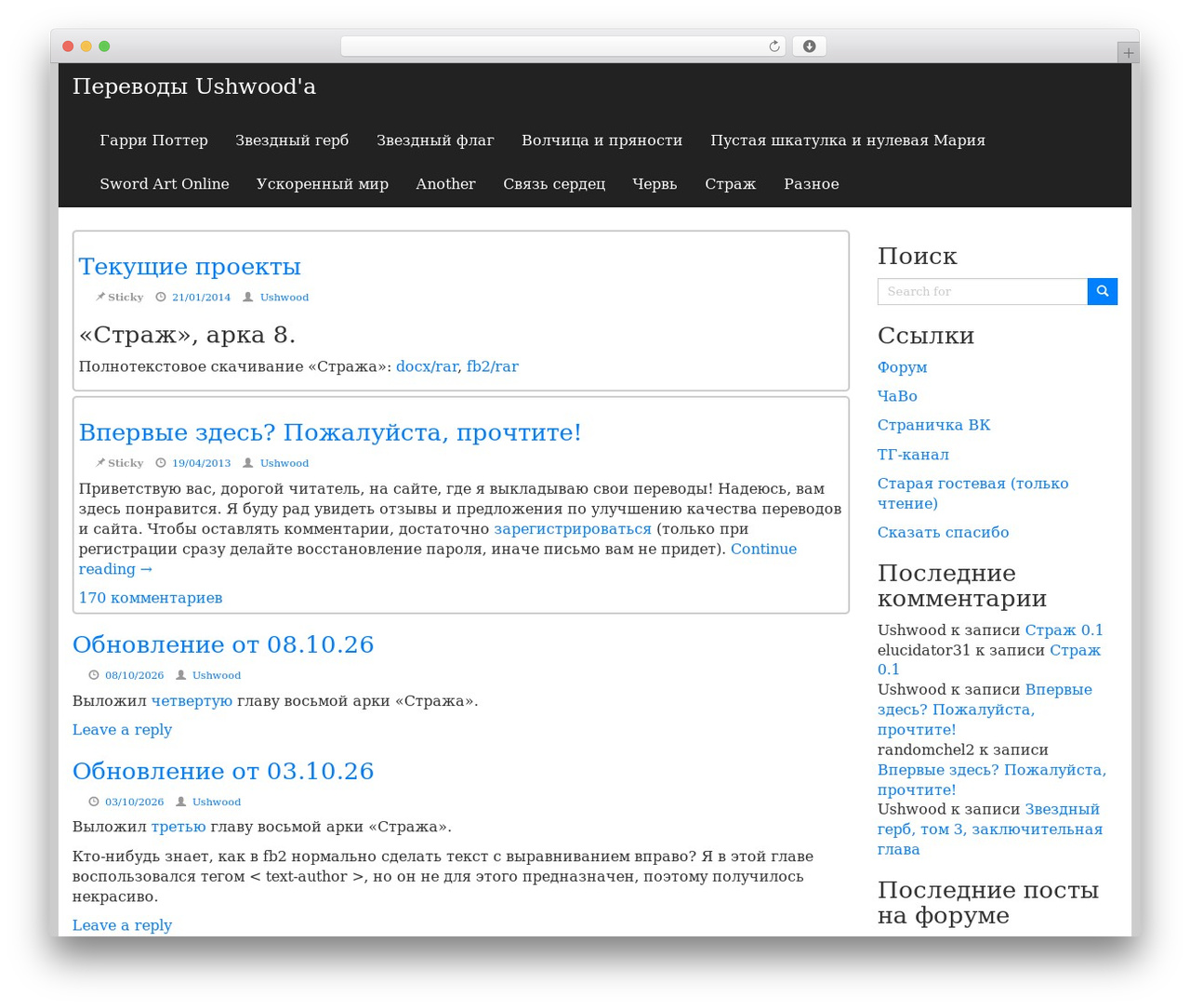Open the 'ЧаВо' sidebar link
Viewport: 1190px width, 1008px height.
pyautogui.click(x=897, y=396)
